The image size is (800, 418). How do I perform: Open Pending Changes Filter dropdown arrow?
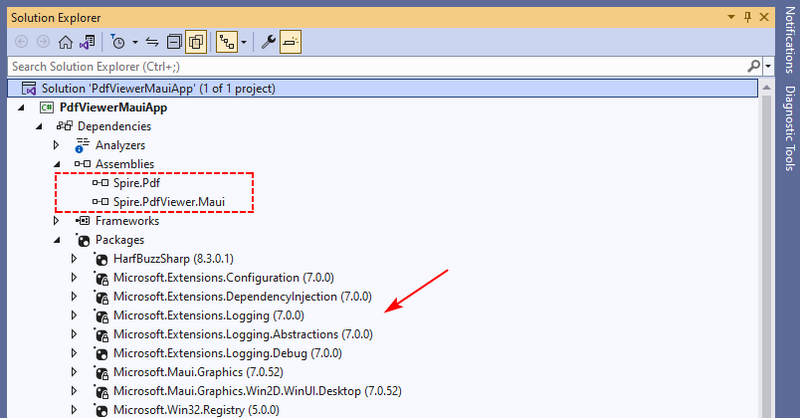tap(135, 42)
